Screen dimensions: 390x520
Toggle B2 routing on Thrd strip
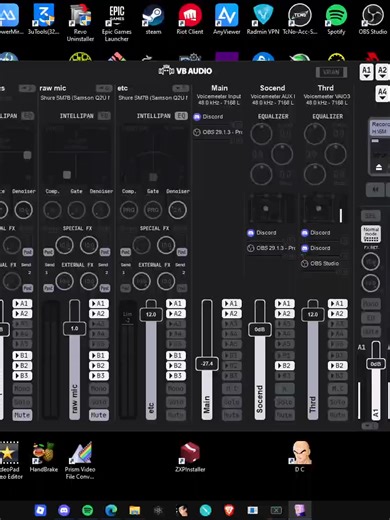pyautogui.click(x=337, y=366)
